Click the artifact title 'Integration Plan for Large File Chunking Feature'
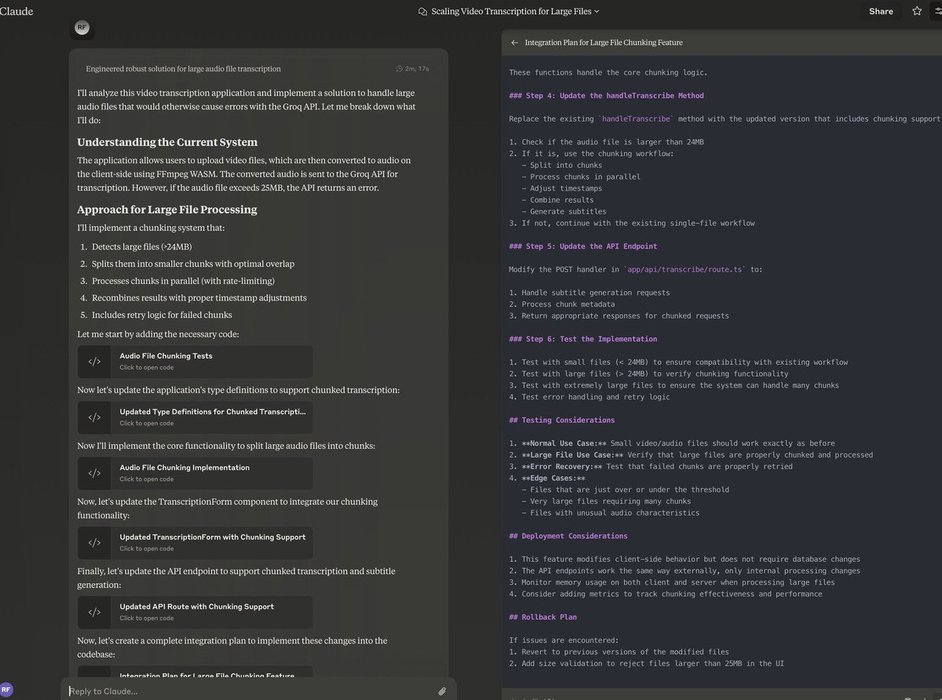Screen dimensions: 942x700 604,43
